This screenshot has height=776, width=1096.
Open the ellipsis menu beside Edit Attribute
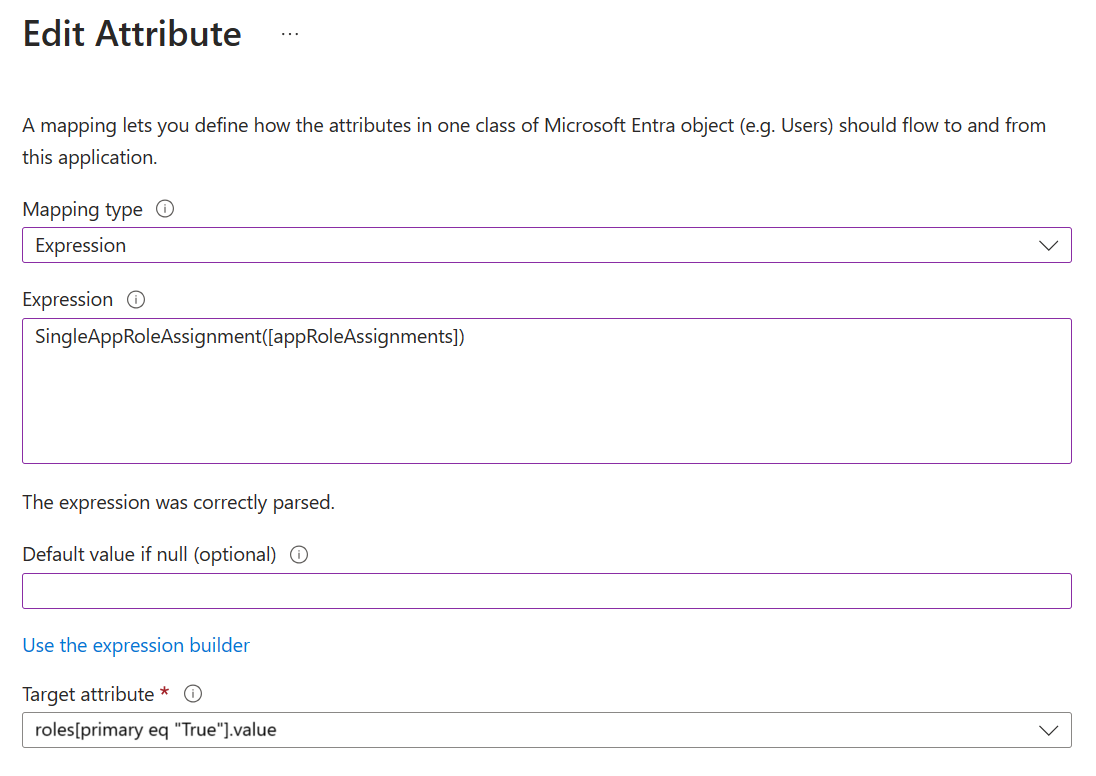[x=289, y=32]
